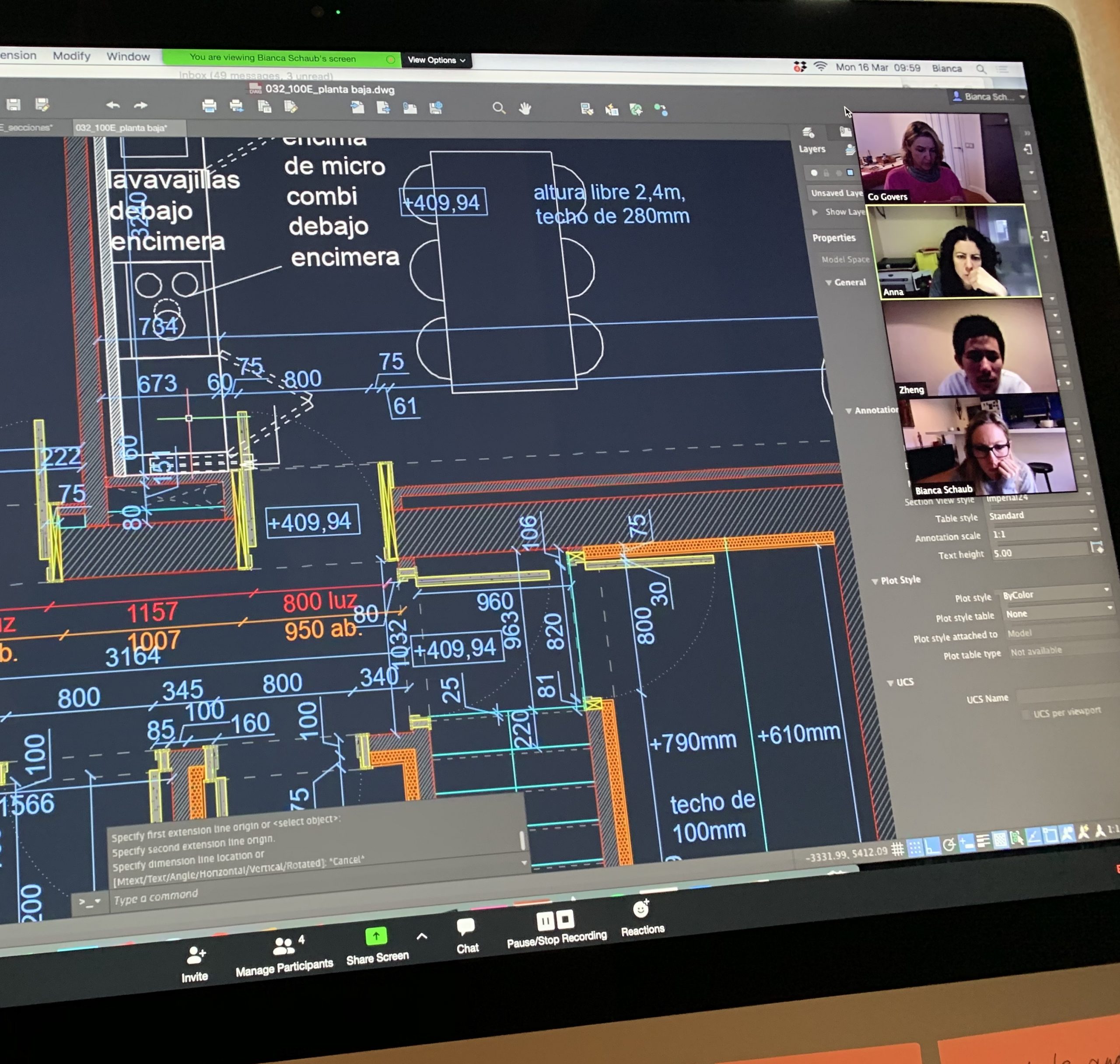
Task: Collapse the UCS section
Action: pos(890,683)
